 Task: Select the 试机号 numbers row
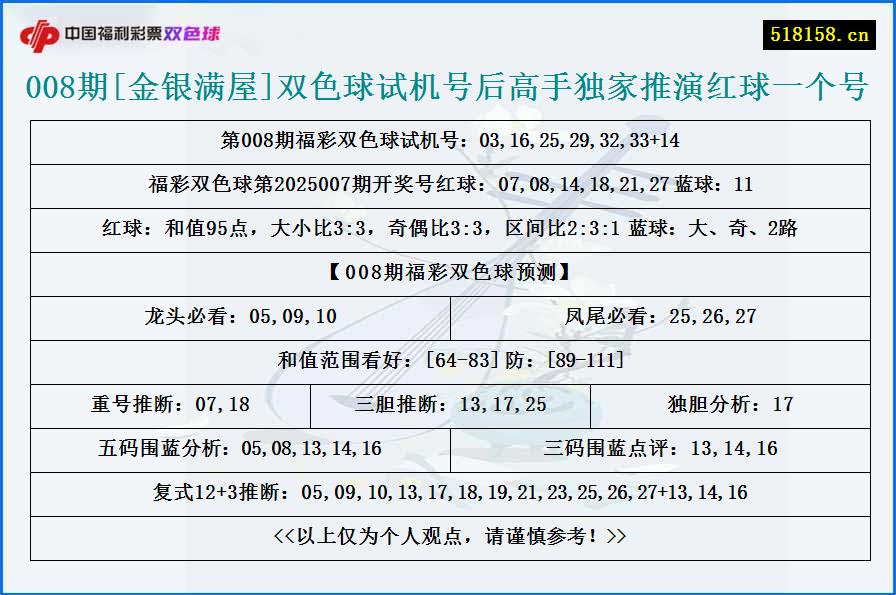pyautogui.click(x=448, y=142)
